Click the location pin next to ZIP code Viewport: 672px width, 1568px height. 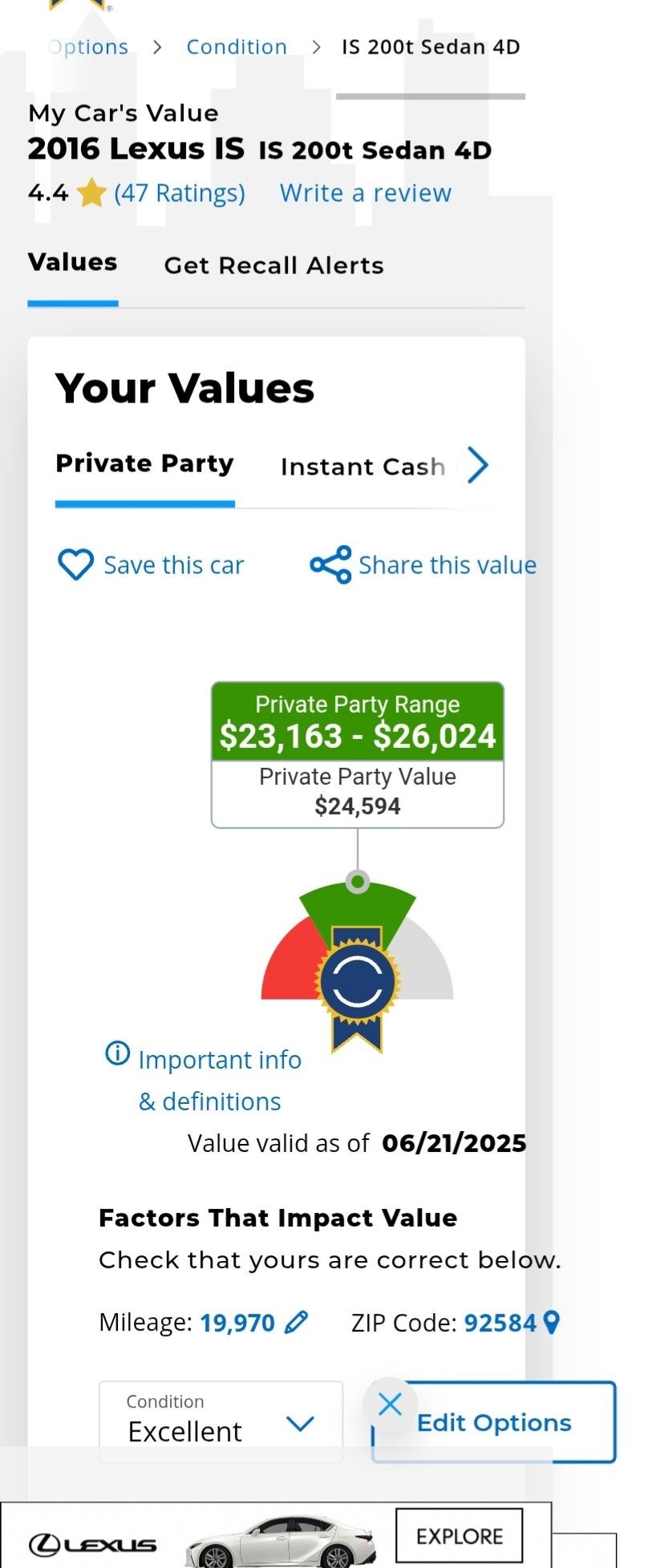click(x=551, y=1322)
